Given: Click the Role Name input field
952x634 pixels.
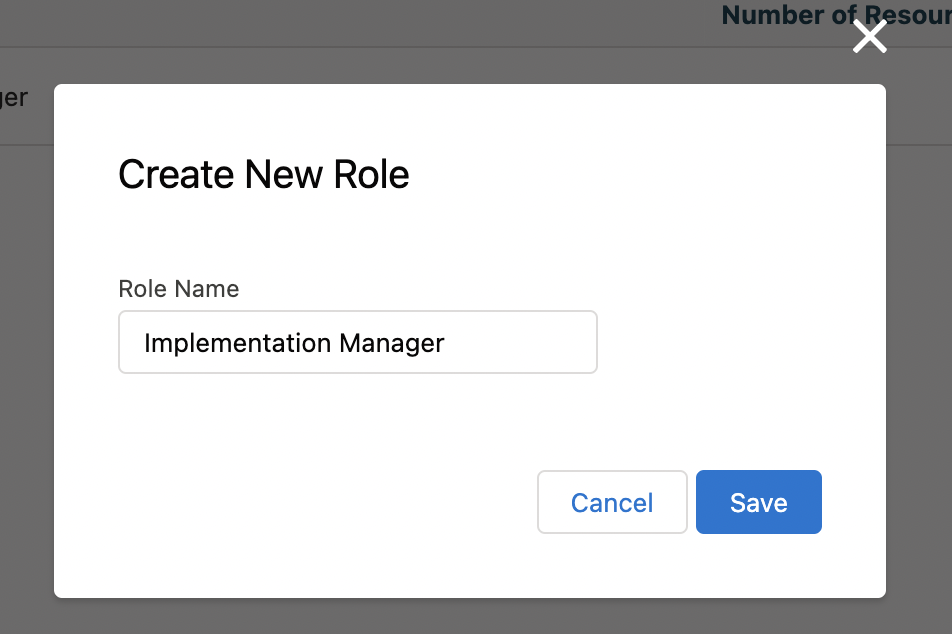Looking at the screenshot, I should (x=358, y=342).
